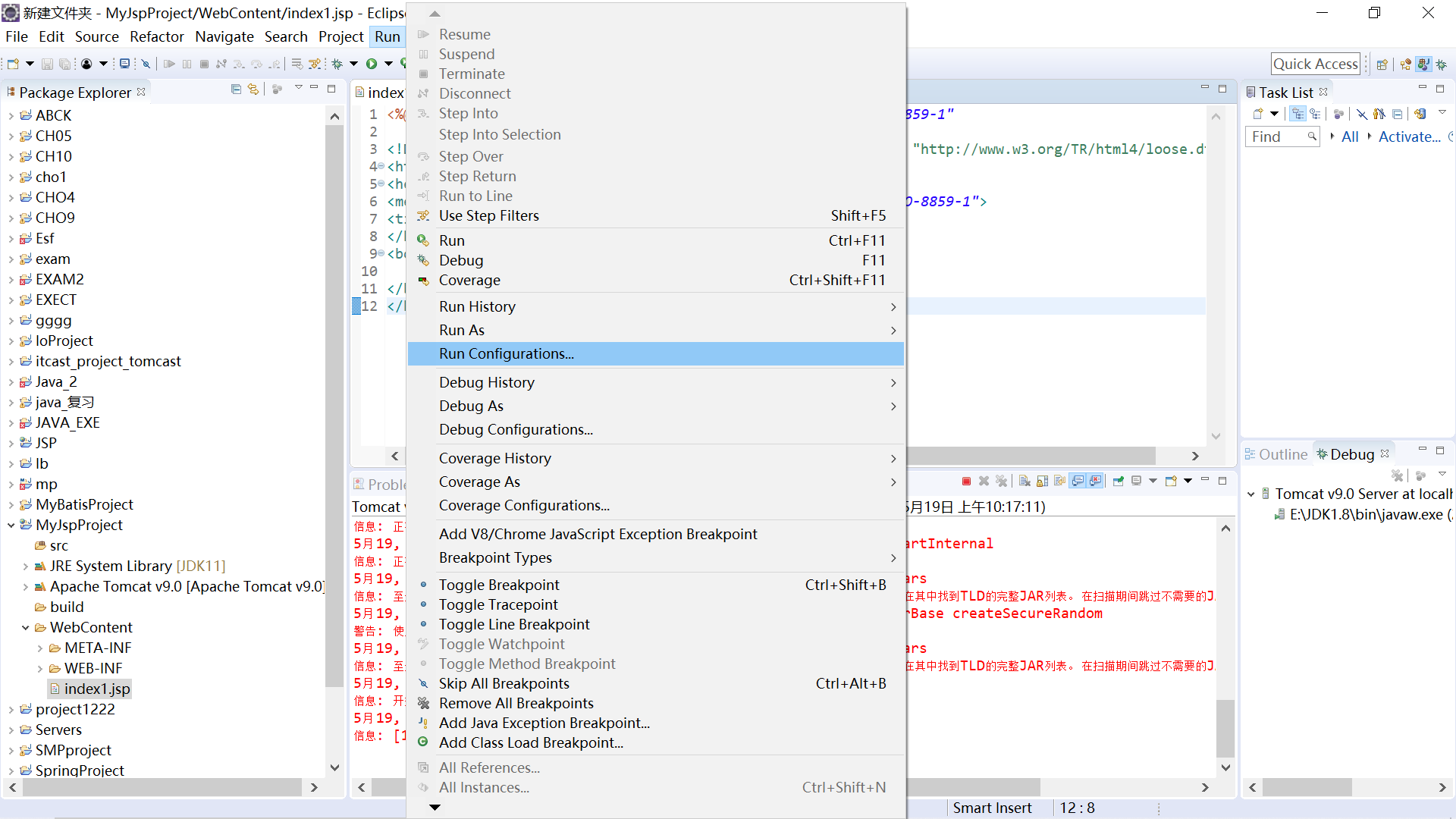Toggle Scheduled presentation in the Task List toolbar
The height and width of the screenshot is (819, 1456).
(1316, 114)
